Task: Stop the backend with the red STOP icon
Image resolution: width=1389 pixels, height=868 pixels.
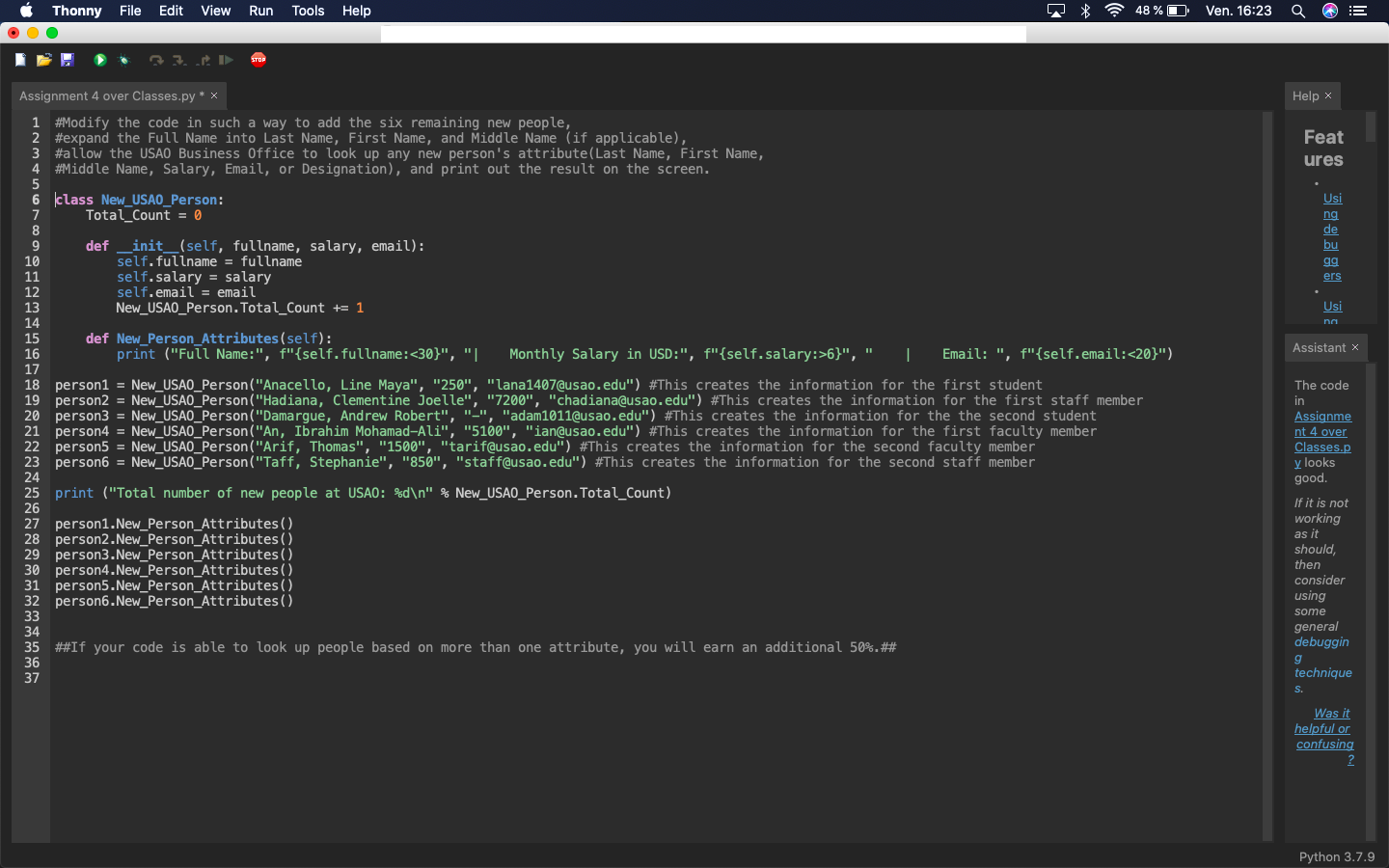Action: click(259, 60)
